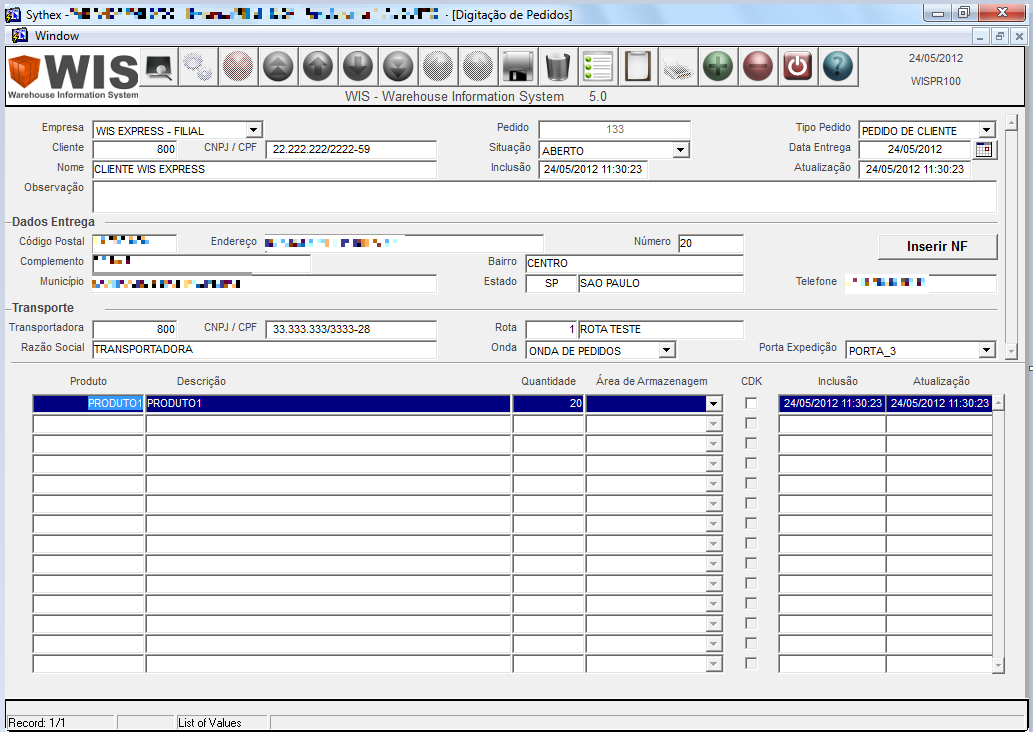Open the List of Values icon
Viewport: 1033px width, 732px height.
click(x=597, y=66)
